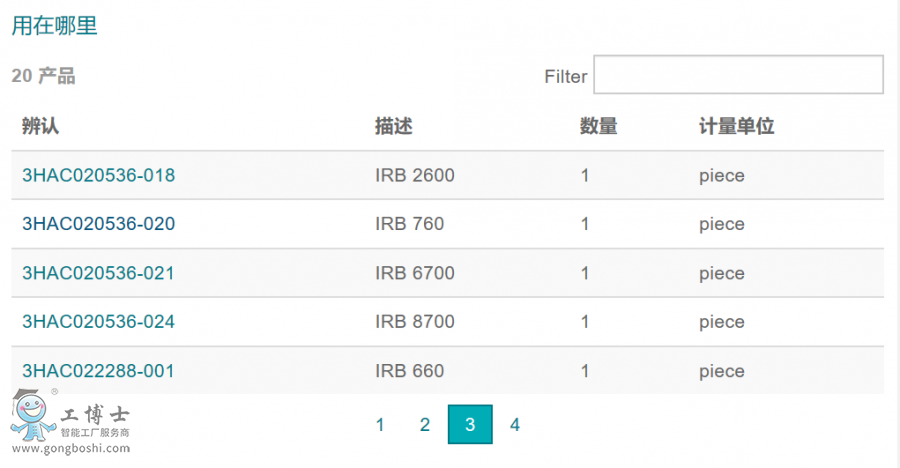Click the 数量 column header

pyautogui.click(x=598, y=127)
